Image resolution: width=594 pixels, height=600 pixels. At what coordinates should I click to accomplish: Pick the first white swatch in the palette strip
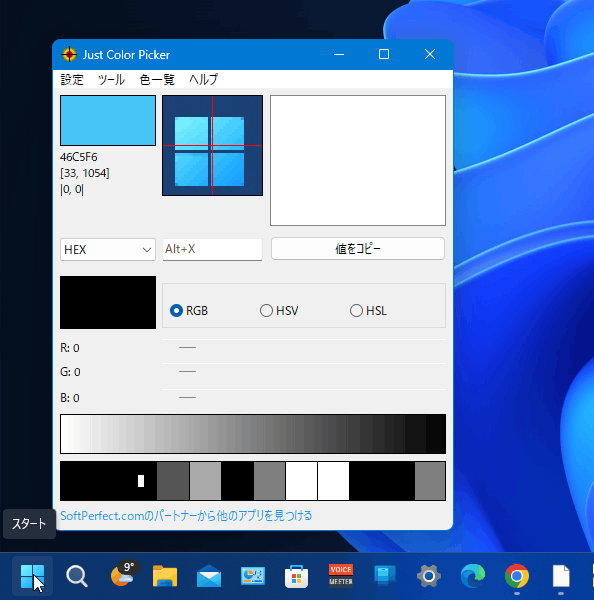point(301,481)
